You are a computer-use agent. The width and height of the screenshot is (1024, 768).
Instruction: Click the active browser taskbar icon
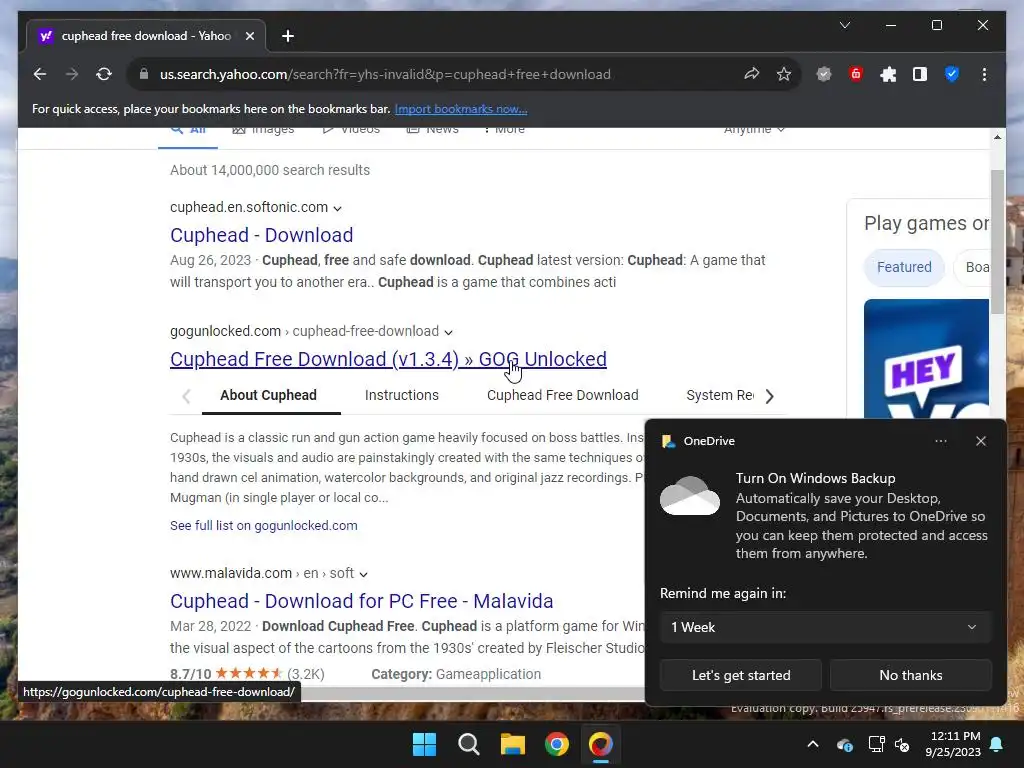click(x=601, y=744)
